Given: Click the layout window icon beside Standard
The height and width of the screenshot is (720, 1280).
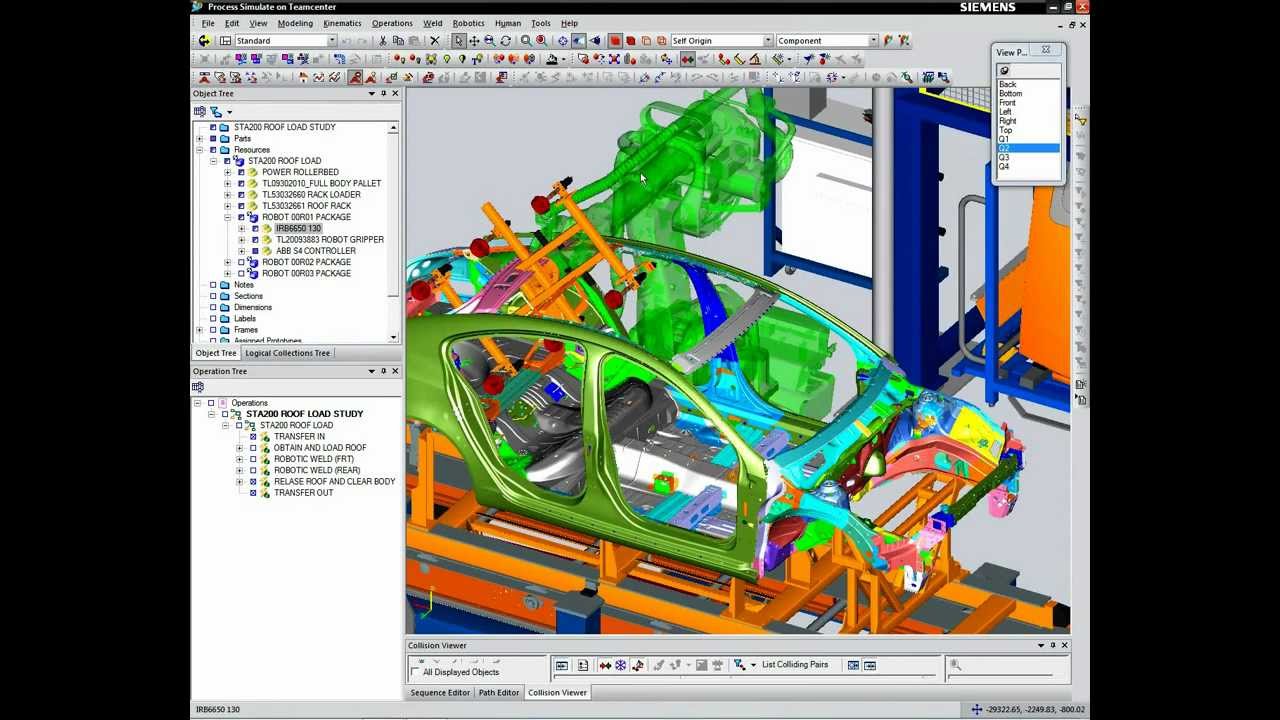Looking at the screenshot, I should [225, 41].
